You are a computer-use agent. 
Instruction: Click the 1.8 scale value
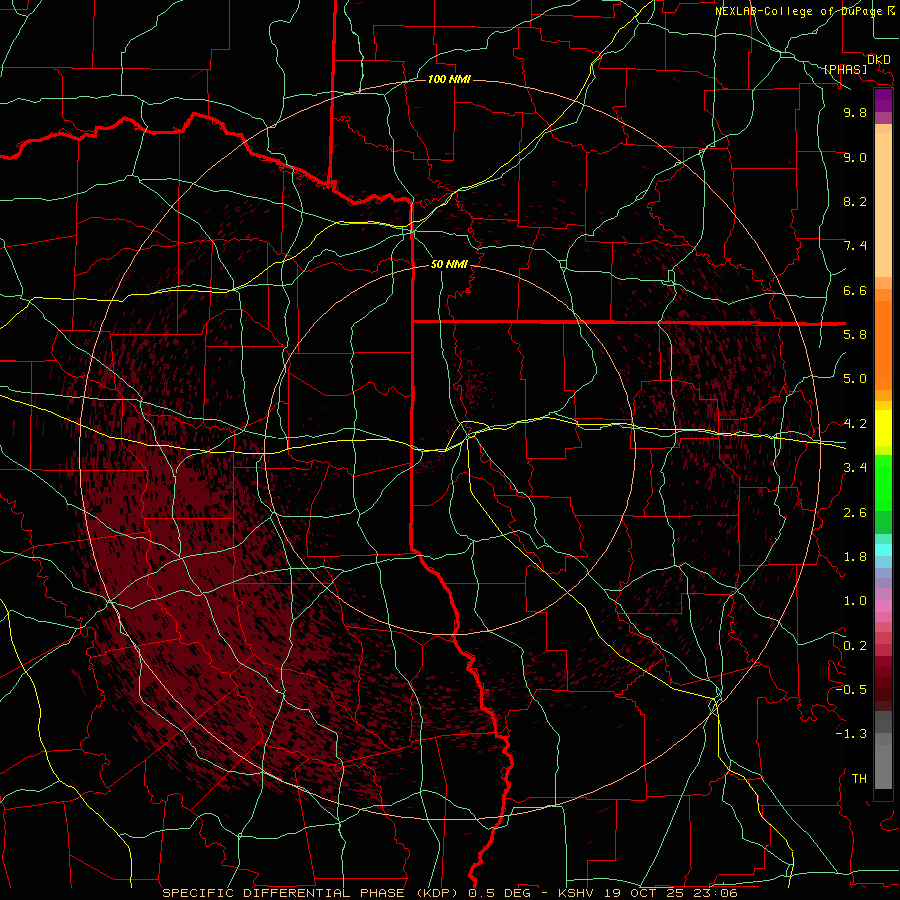(855, 557)
